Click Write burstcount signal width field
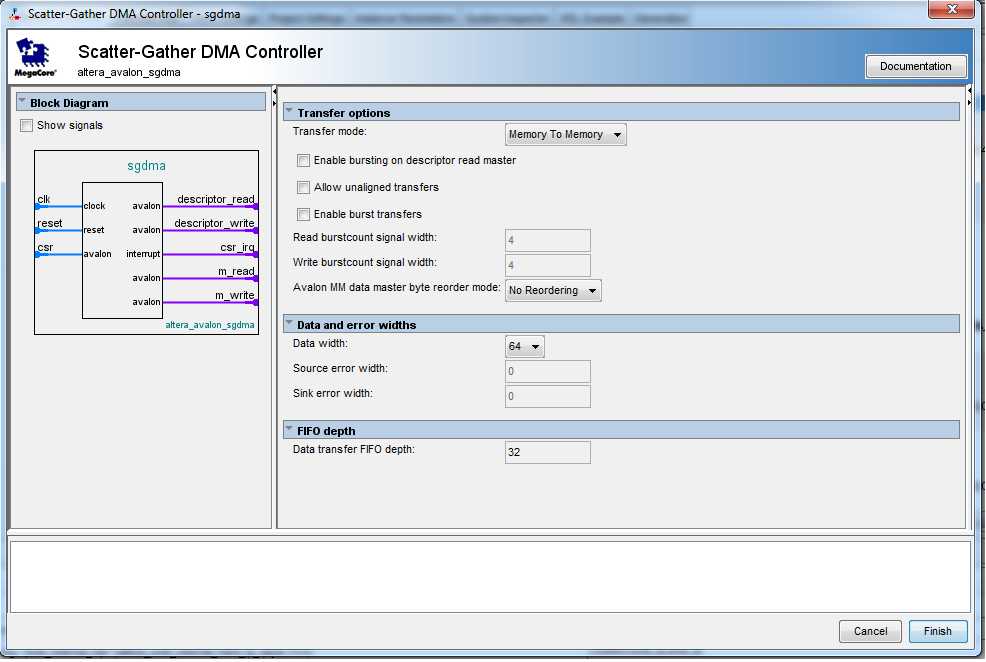986x662 pixels. tap(547, 265)
